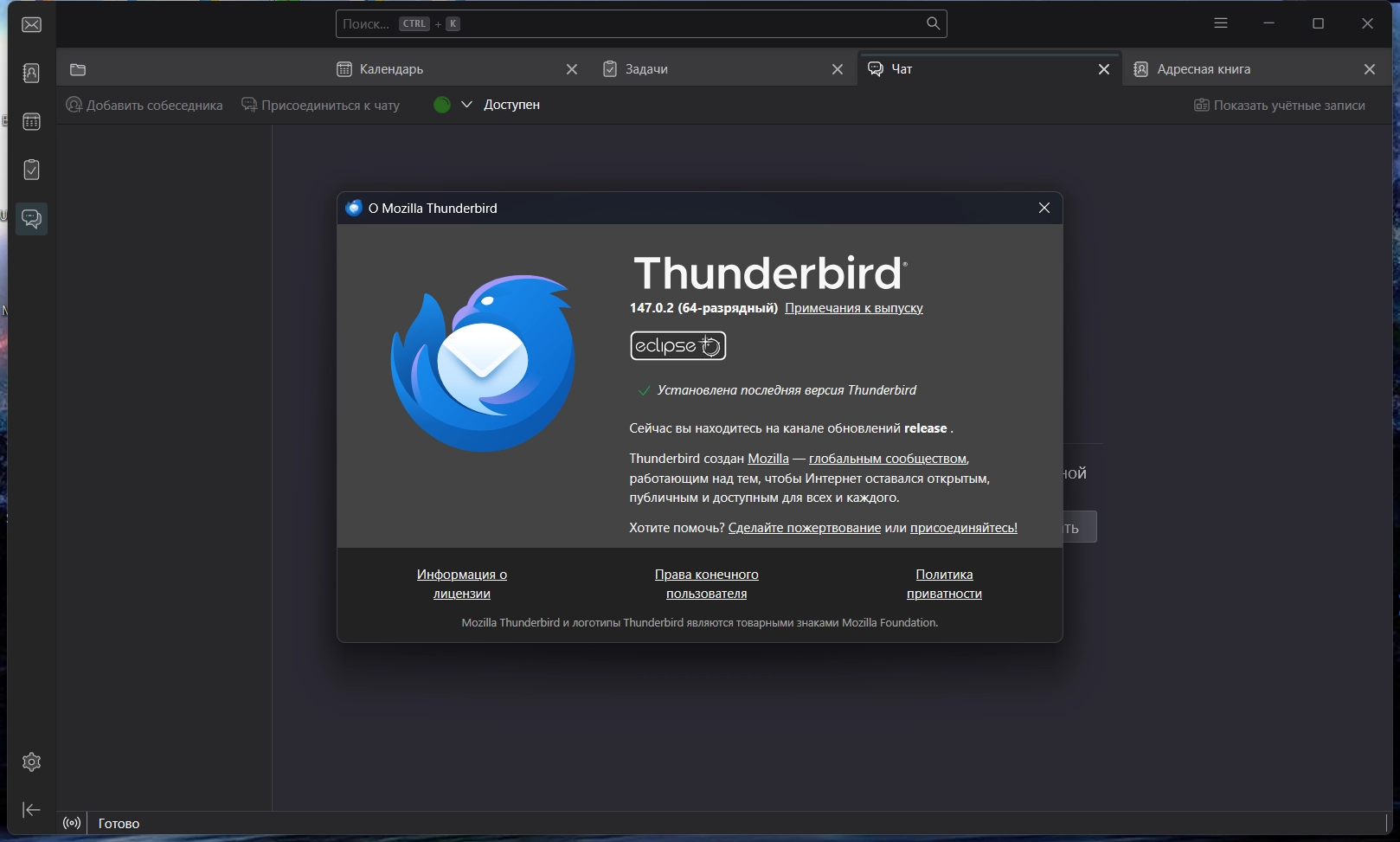Open Информация о лицензии link
Viewport: 1400px width, 842px height.
(462, 584)
